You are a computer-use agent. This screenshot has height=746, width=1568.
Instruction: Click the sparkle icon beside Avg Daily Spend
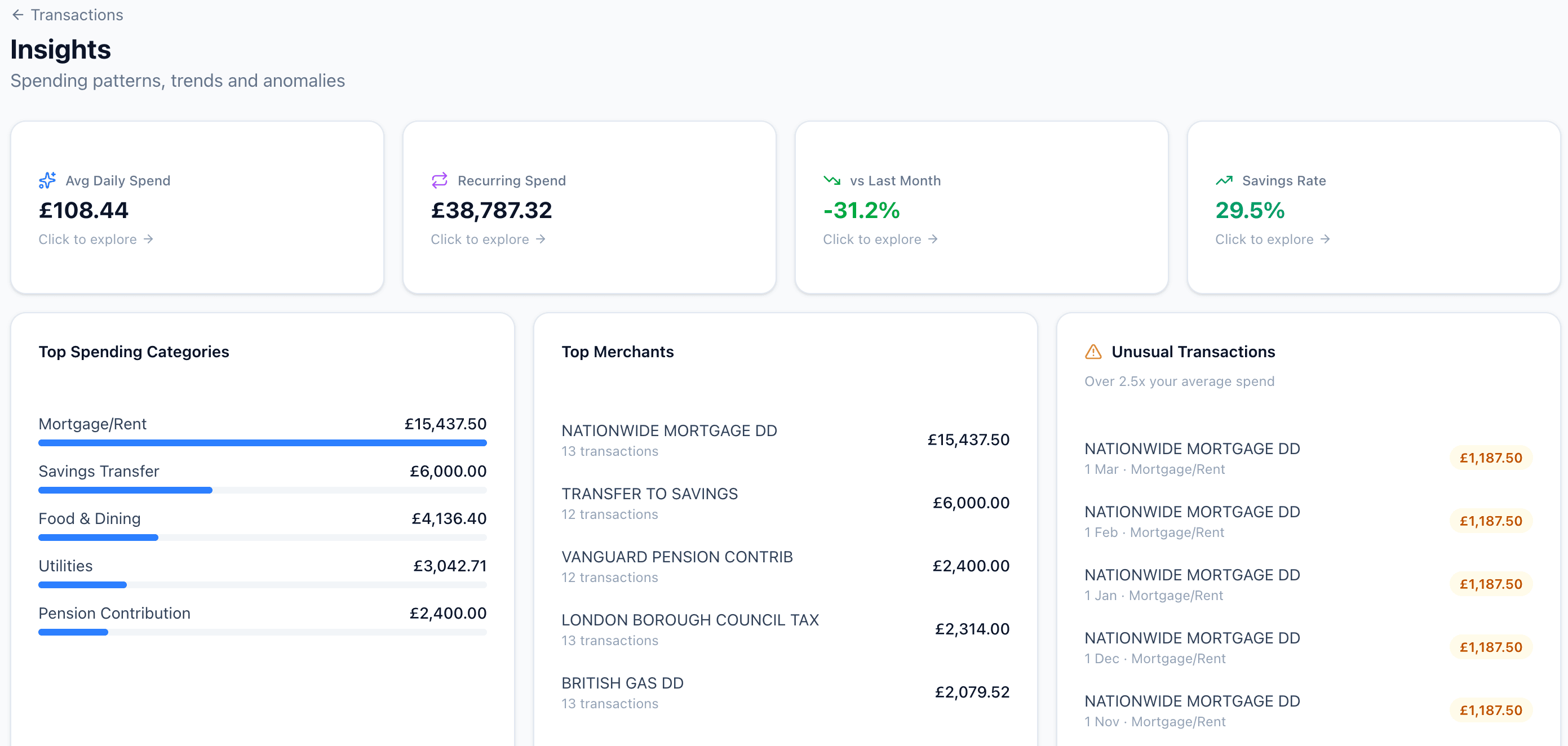(47, 180)
